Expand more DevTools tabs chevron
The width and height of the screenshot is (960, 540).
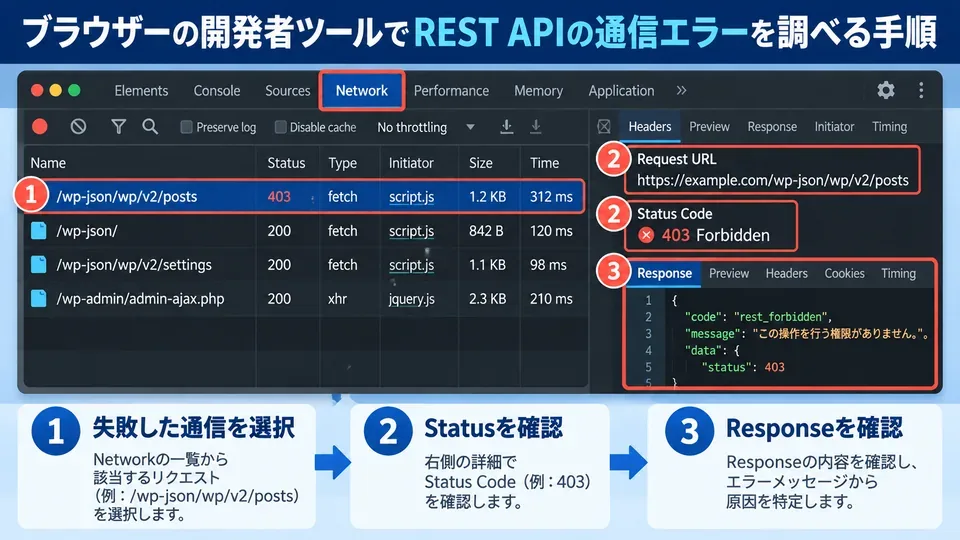681,91
